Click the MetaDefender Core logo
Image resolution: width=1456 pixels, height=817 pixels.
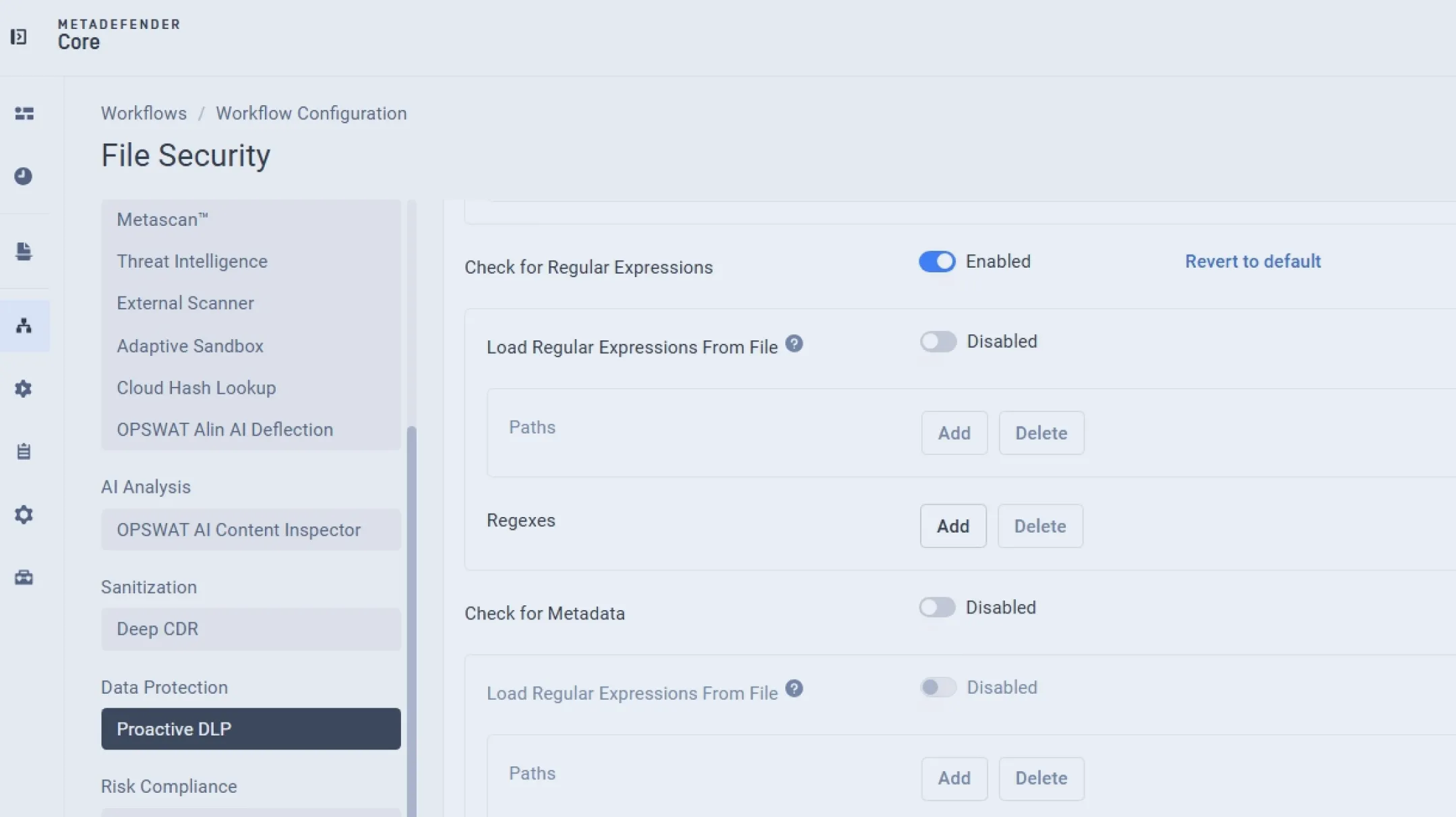[119, 34]
